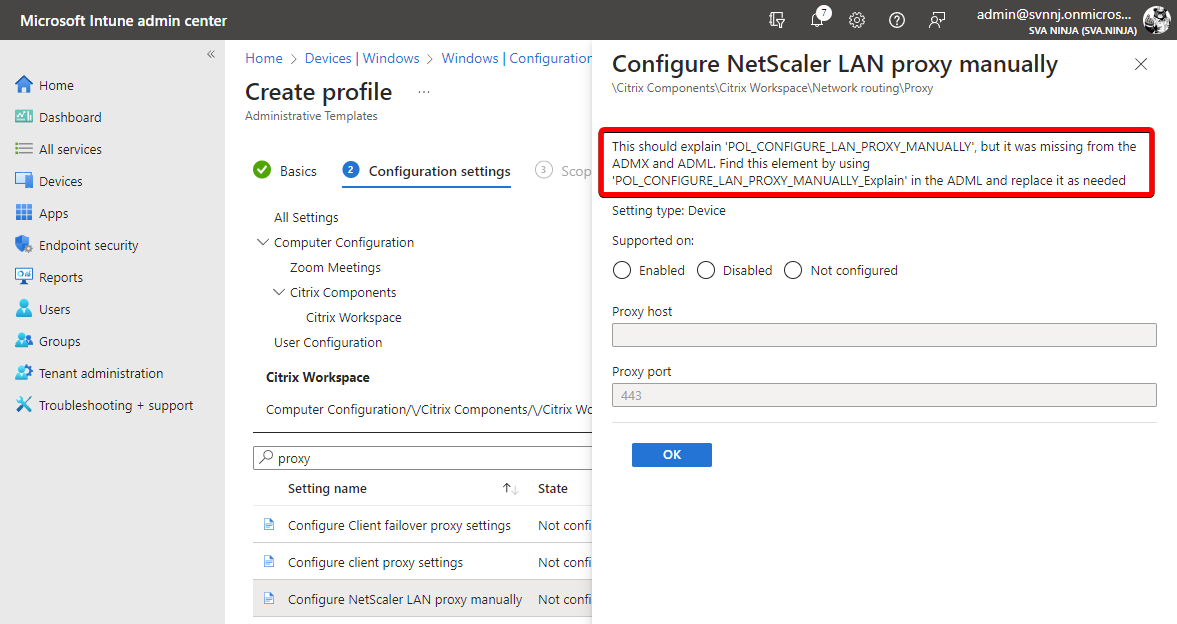Viewport: 1177px width, 624px height.
Task: Click the search magnifier icon in filter box
Action: click(x=266, y=457)
